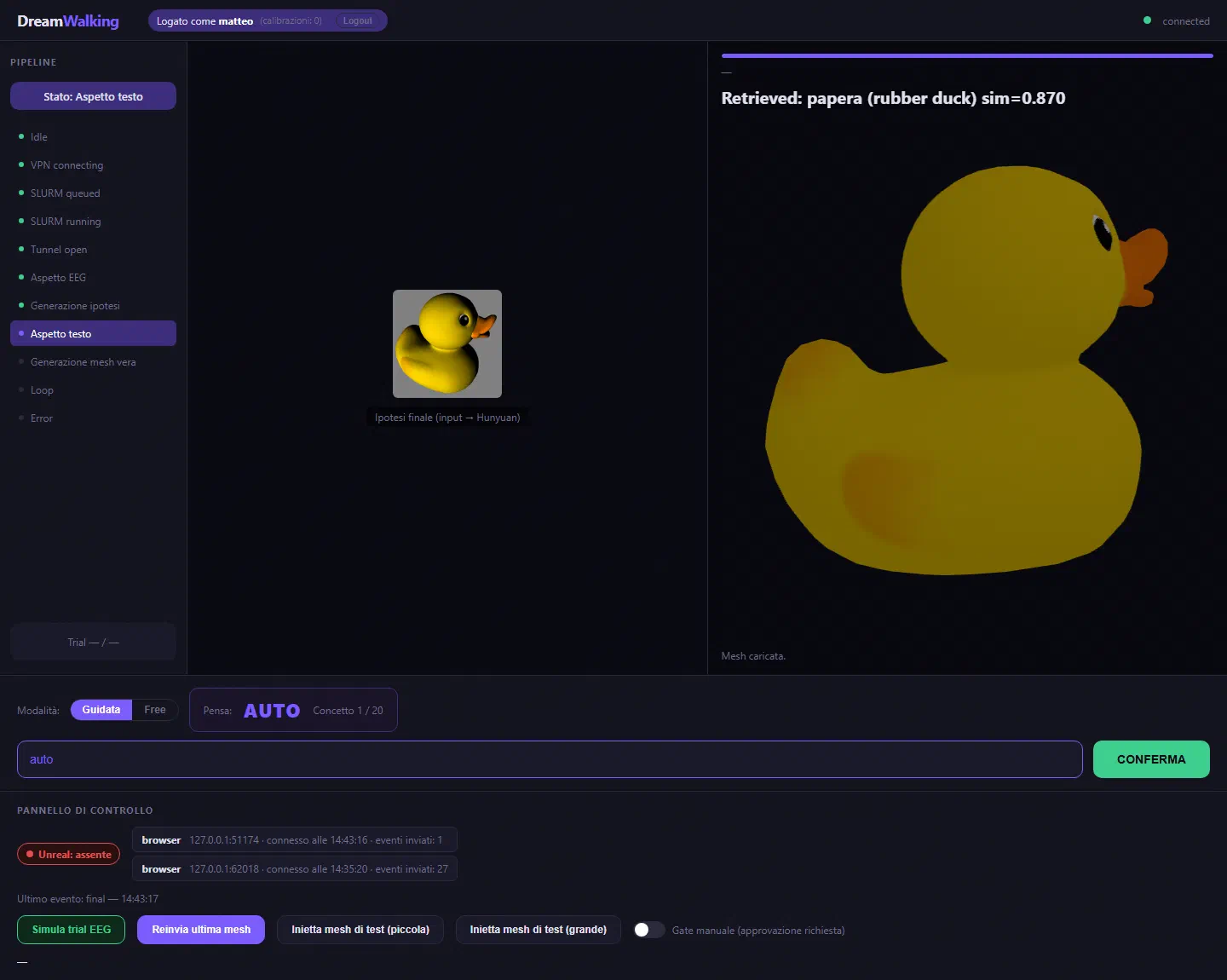The image size is (1227, 980).
Task: Click the Trial counter box
Action: [93, 642]
